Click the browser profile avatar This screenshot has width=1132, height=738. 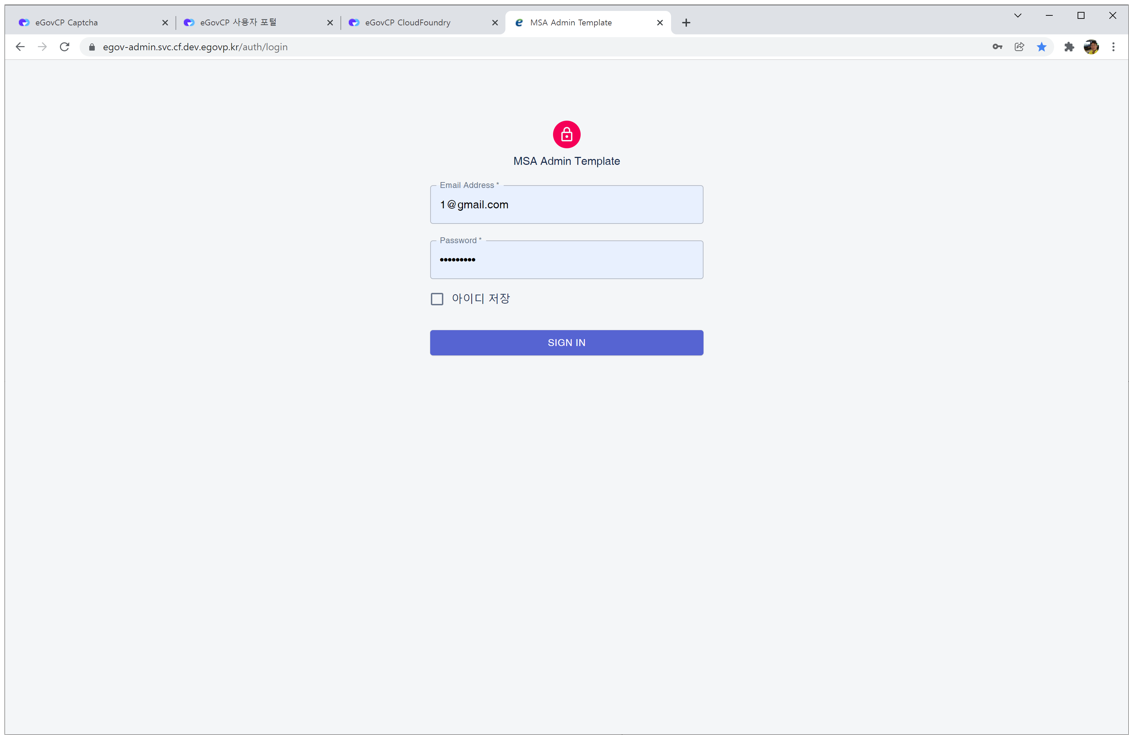click(x=1091, y=46)
